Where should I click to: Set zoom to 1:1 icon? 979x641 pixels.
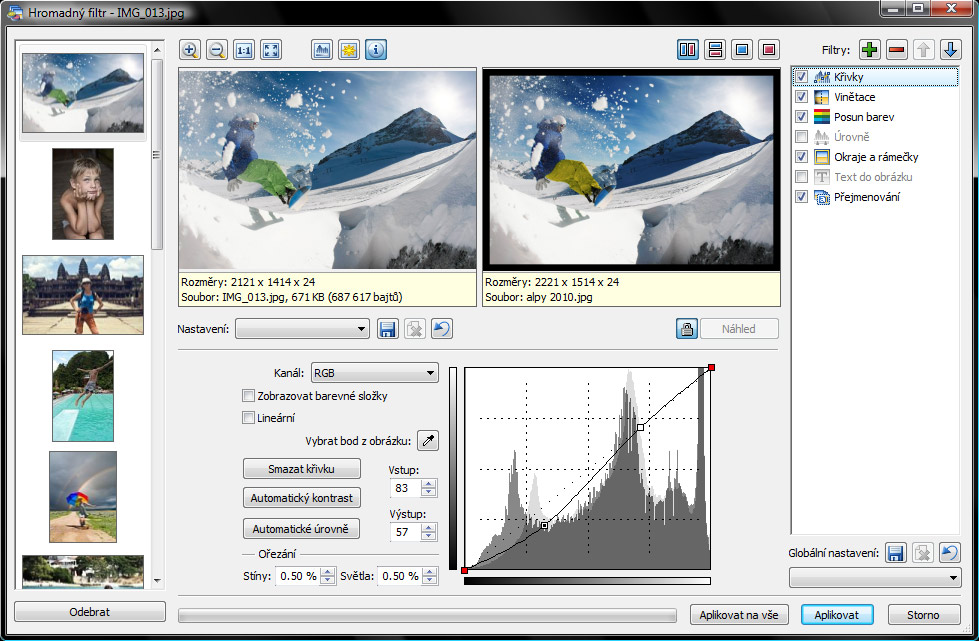244,50
